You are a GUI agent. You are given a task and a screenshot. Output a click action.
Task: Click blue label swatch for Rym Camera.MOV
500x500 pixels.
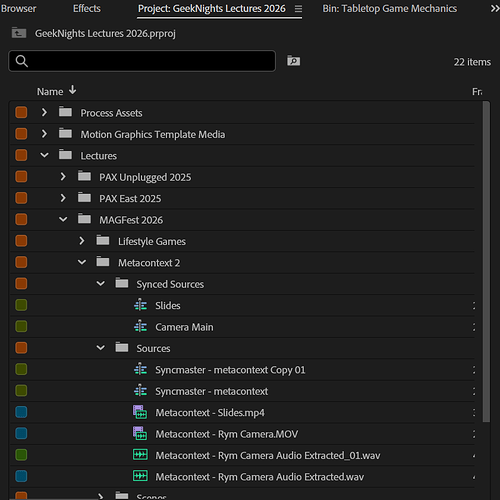point(21,433)
